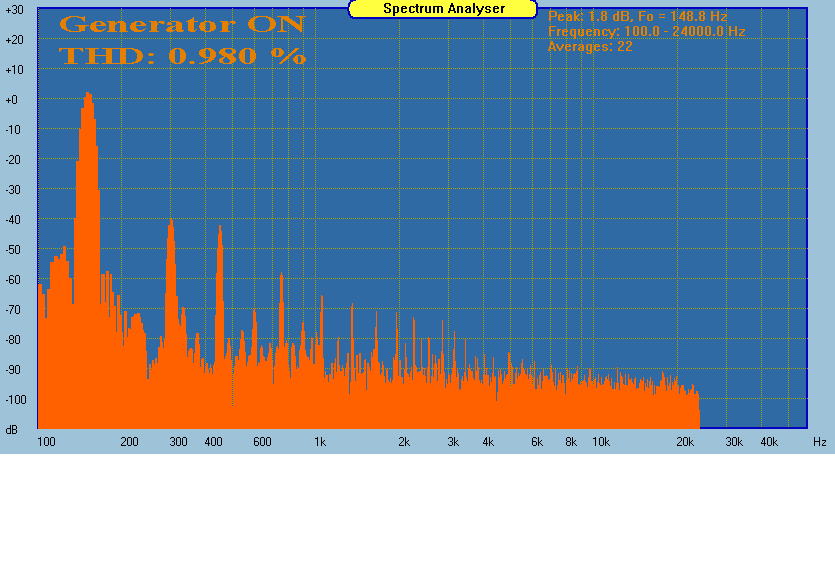The image size is (835, 588).
Task: Click the 20k frequency axis label
Action: click(685, 442)
